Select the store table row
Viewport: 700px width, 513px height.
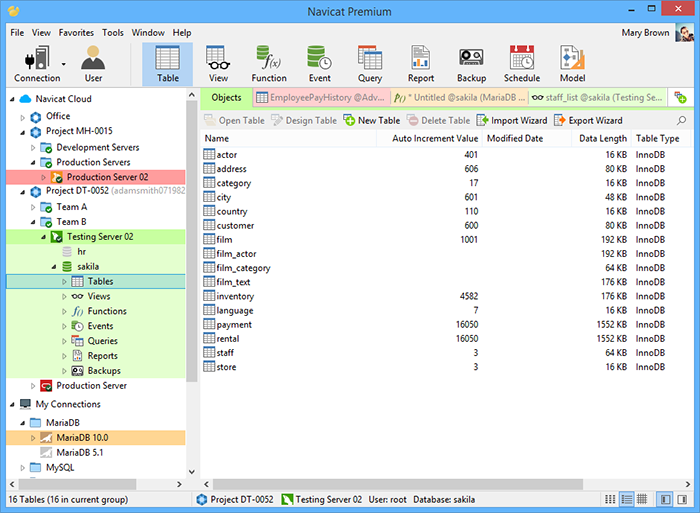446,367
